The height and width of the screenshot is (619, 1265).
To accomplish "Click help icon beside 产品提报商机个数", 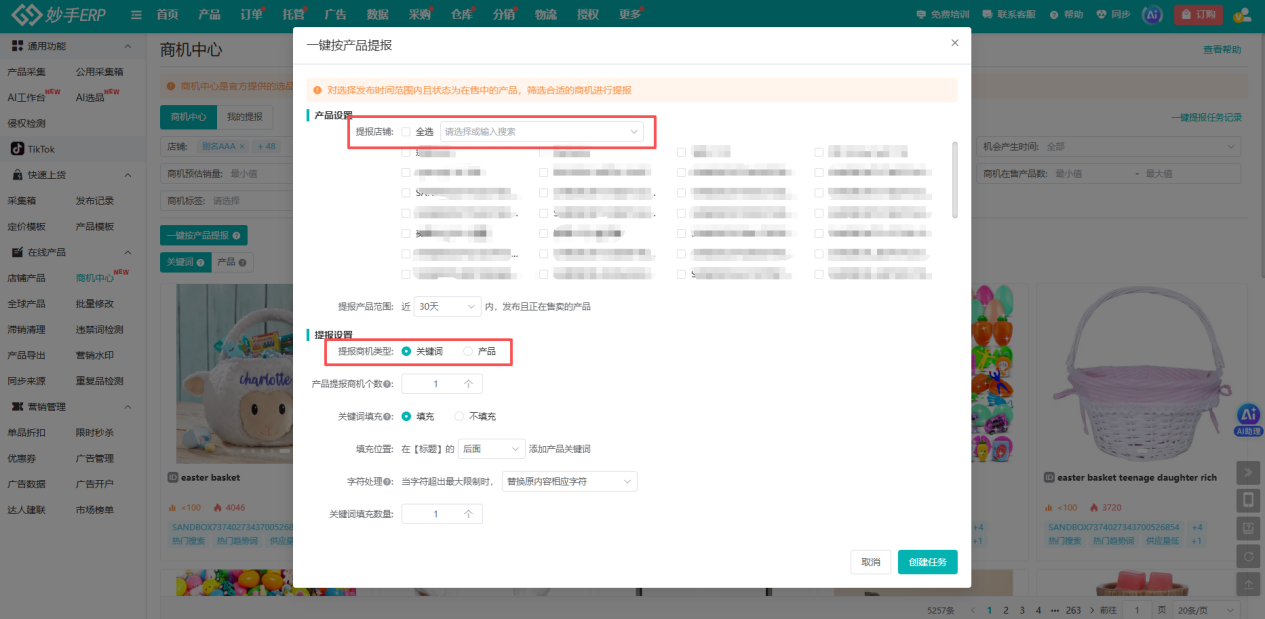I will (x=388, y=384).
